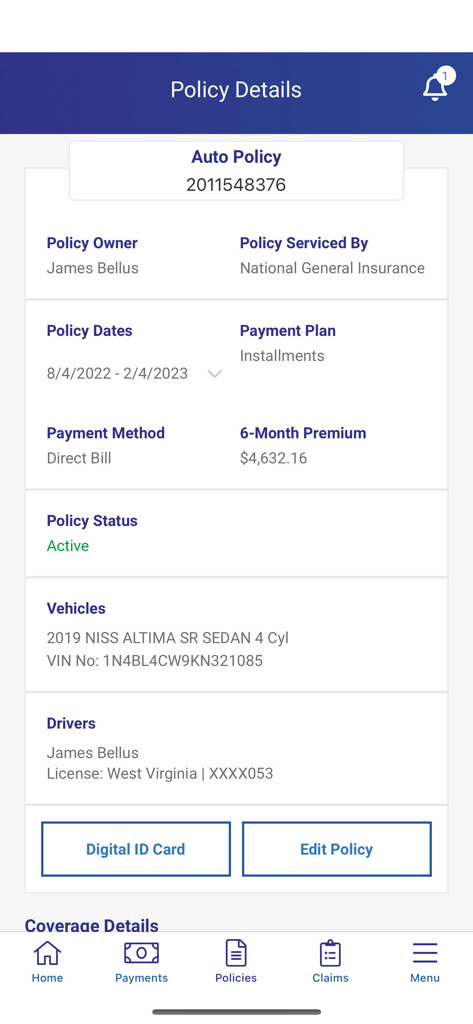Open the Payments money icon
Viewport: 473px width, 1024px height.
click(141, 953)
